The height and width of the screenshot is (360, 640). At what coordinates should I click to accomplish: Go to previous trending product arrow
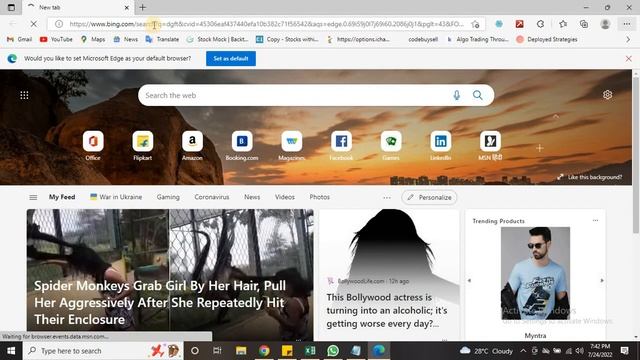click(469, 280)
